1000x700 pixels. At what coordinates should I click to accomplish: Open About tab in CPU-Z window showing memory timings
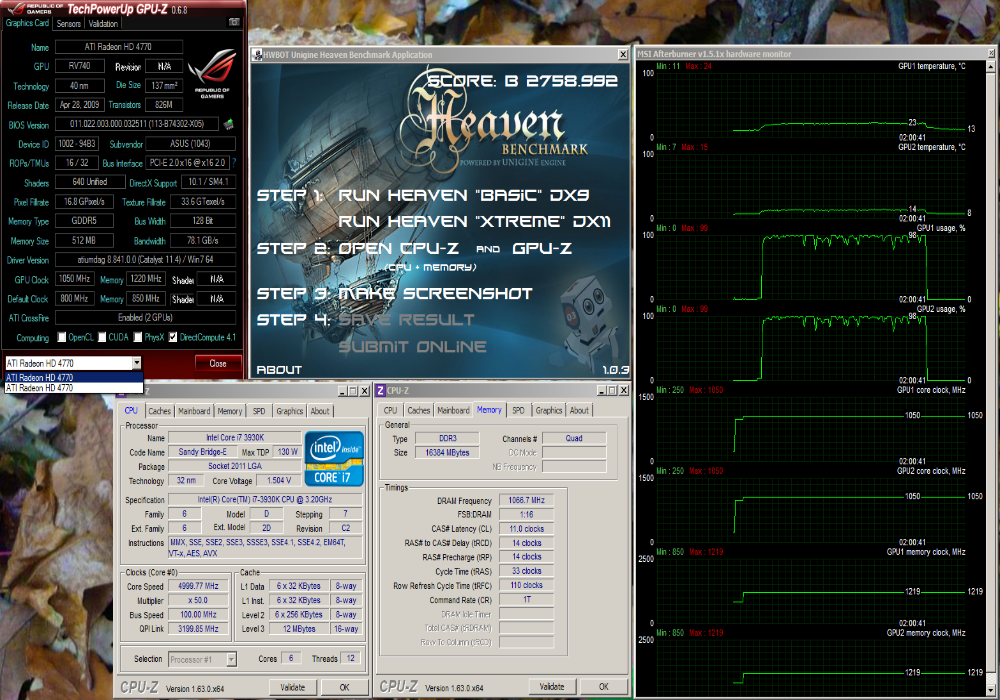[579, 411]
